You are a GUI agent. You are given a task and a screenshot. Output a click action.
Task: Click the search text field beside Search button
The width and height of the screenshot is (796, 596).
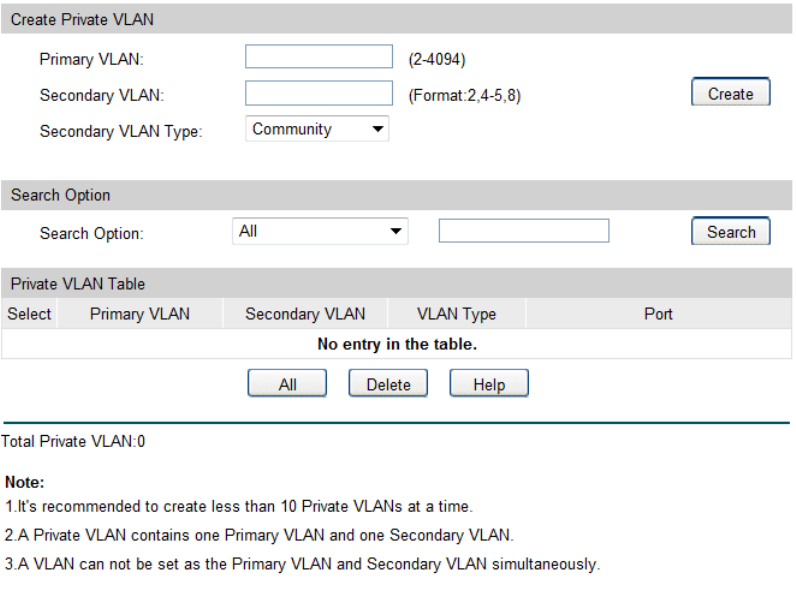point(523,232)
